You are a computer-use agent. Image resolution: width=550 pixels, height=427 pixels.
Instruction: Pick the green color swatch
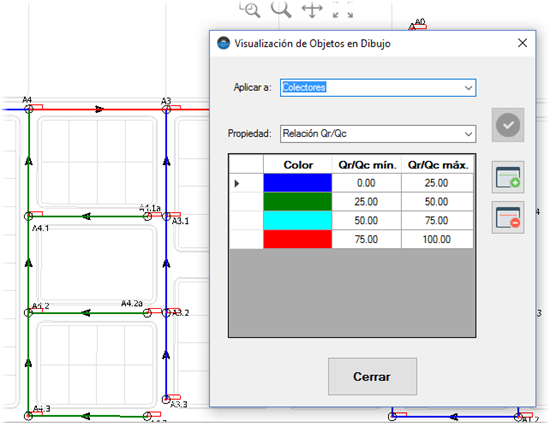coord(297,201)
